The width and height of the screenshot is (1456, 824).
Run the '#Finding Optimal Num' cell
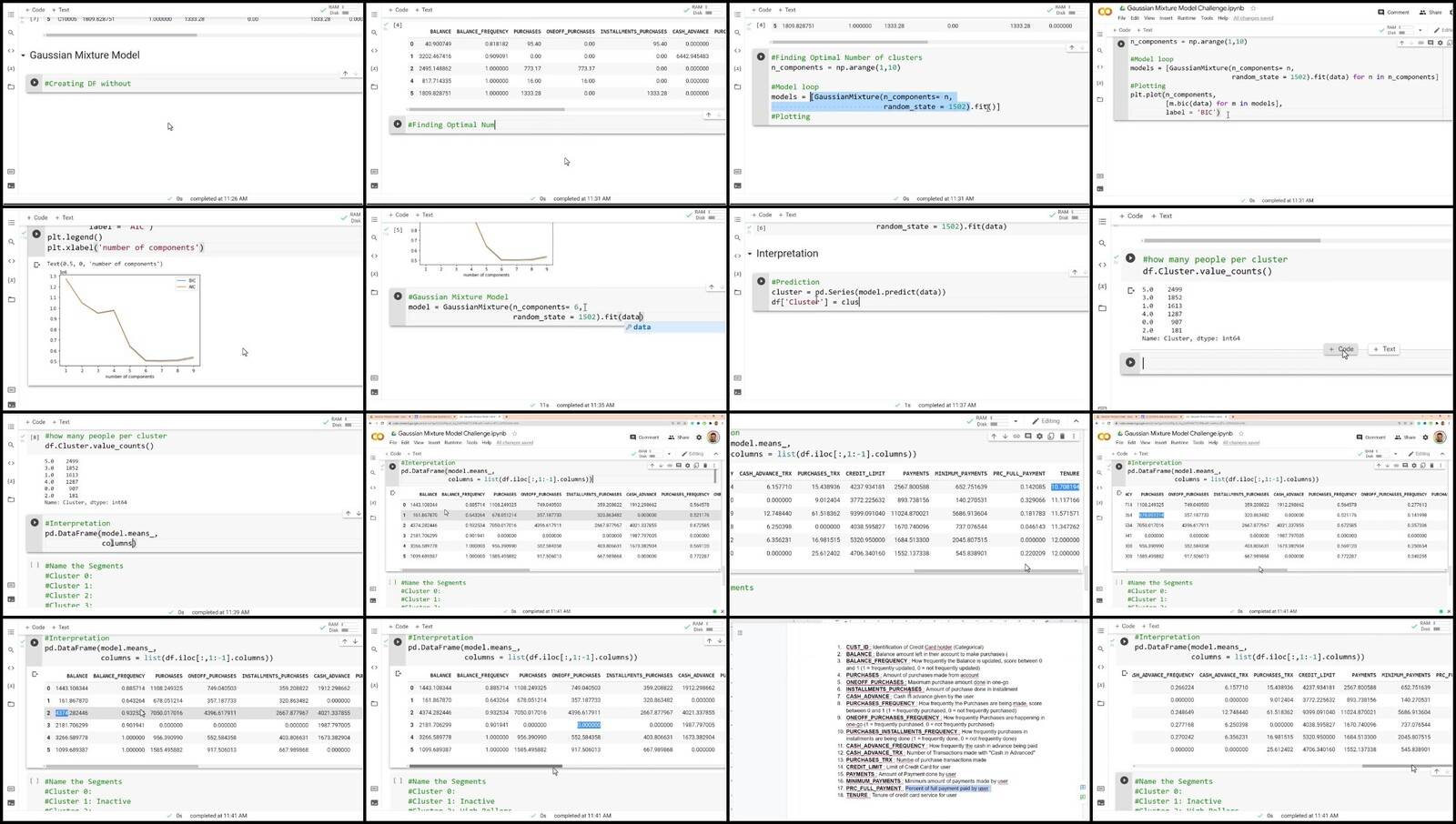(398, 124)
